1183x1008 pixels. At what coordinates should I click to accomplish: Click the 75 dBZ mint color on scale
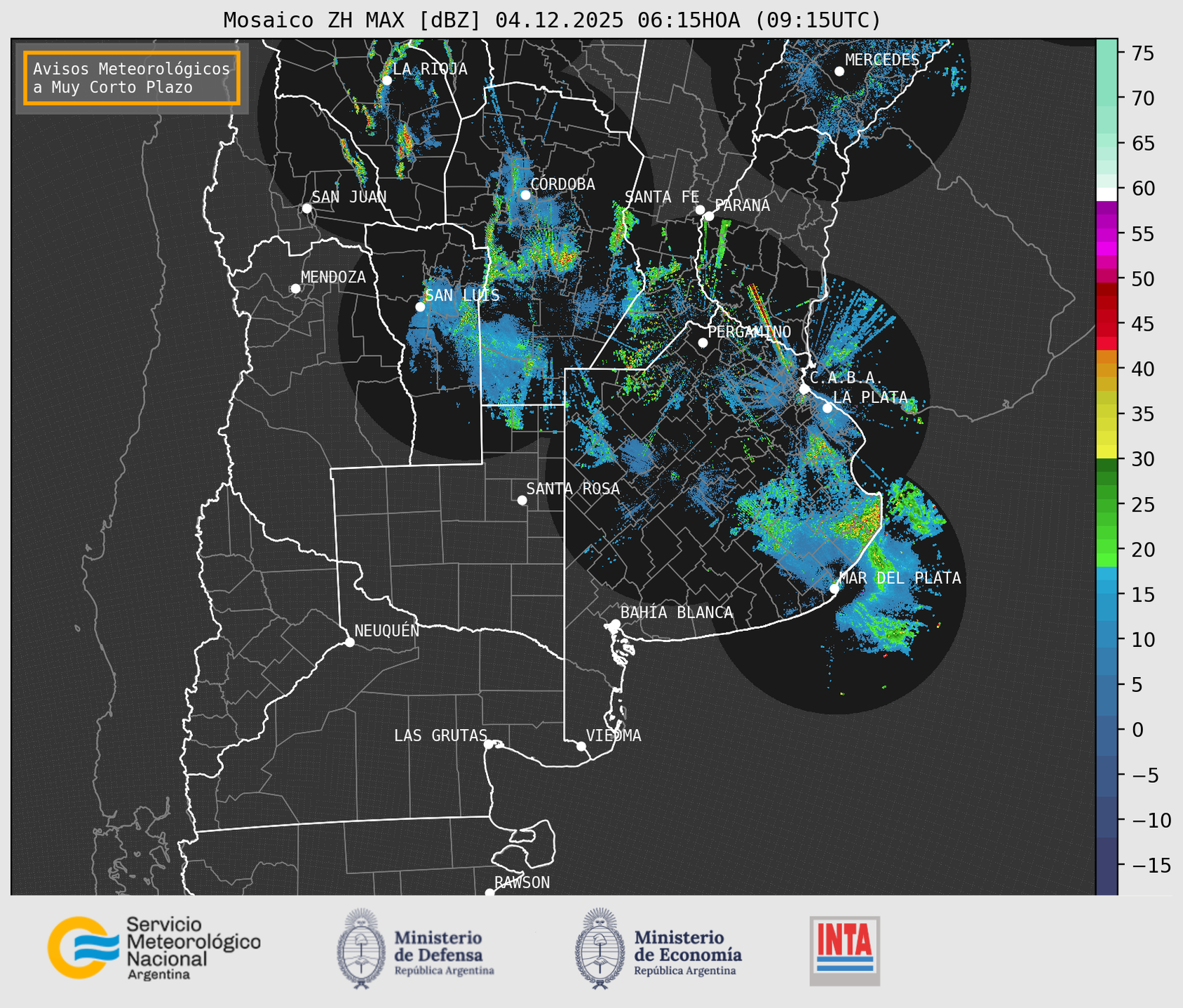[1106, 53]
